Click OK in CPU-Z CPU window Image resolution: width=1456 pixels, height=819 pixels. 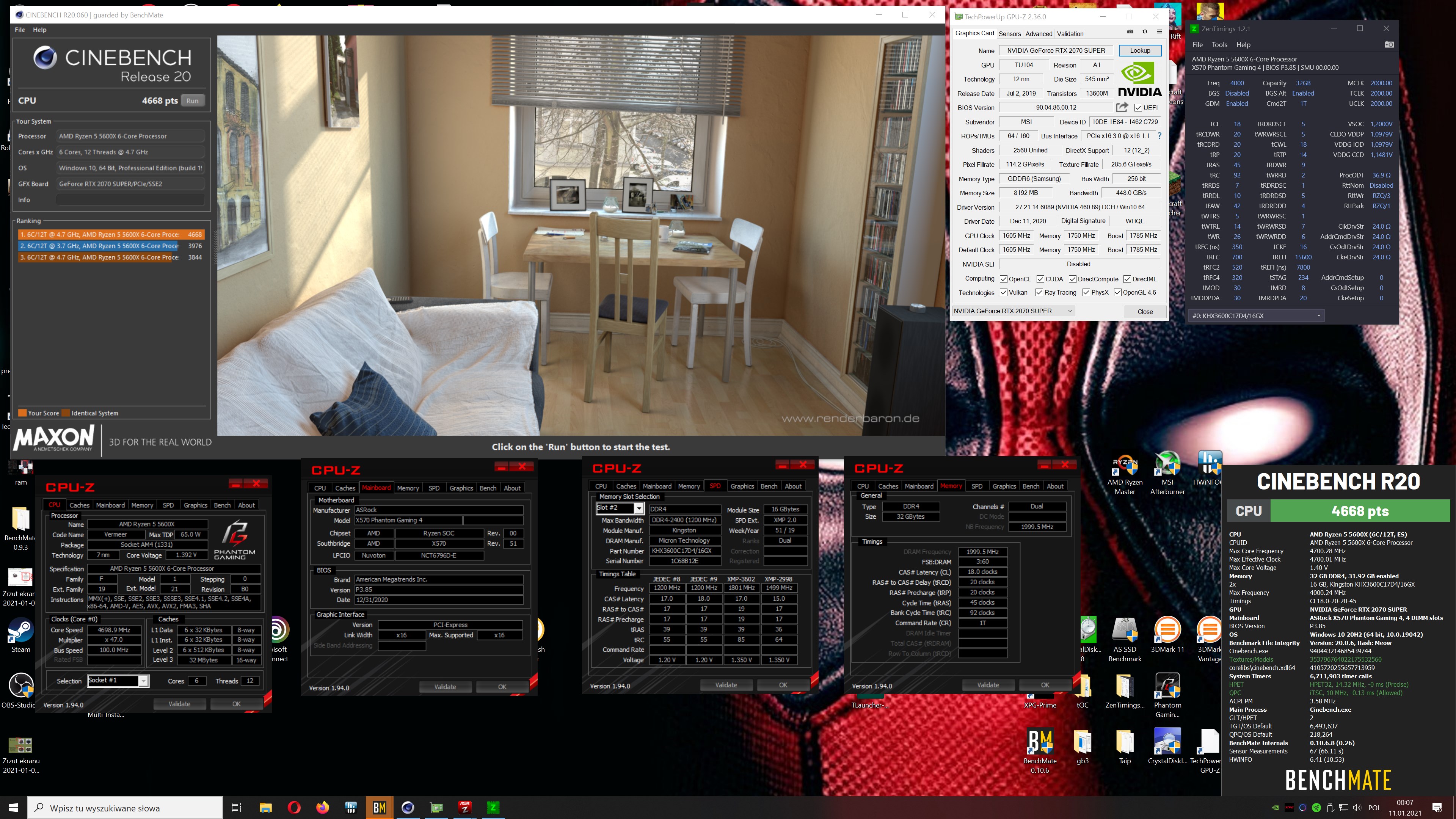click(236, 704)
